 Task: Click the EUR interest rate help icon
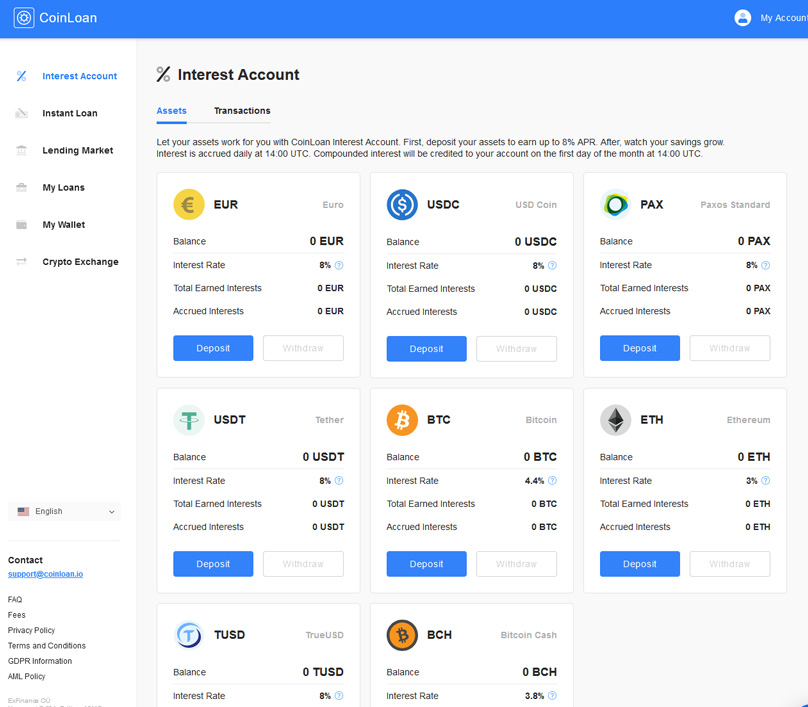pyautogui.click(x=339, y=265)
